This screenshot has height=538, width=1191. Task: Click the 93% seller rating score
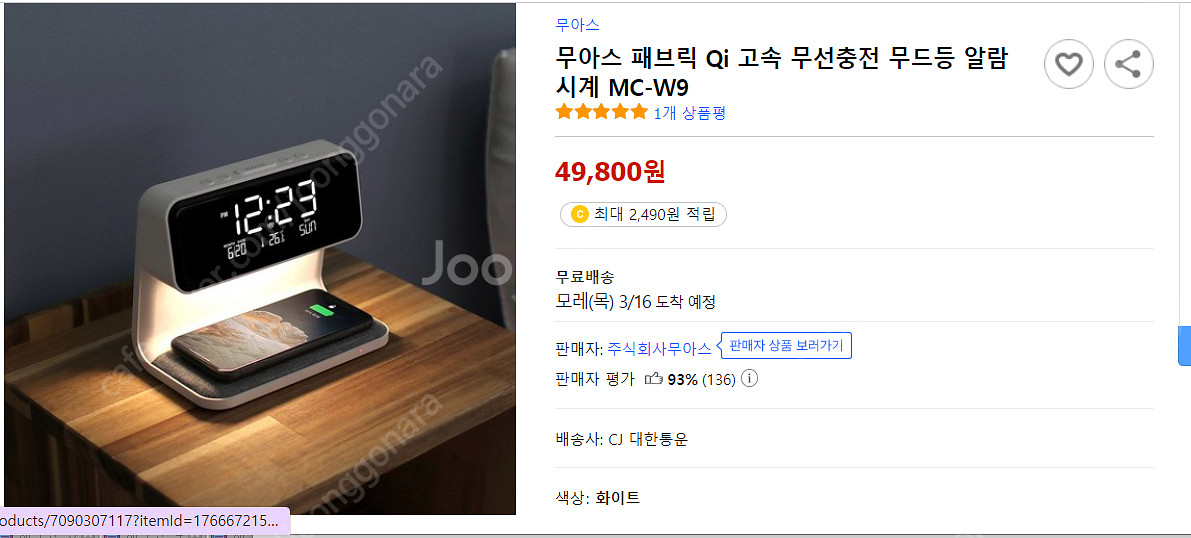pyautogui.click(x=682, y=379)
